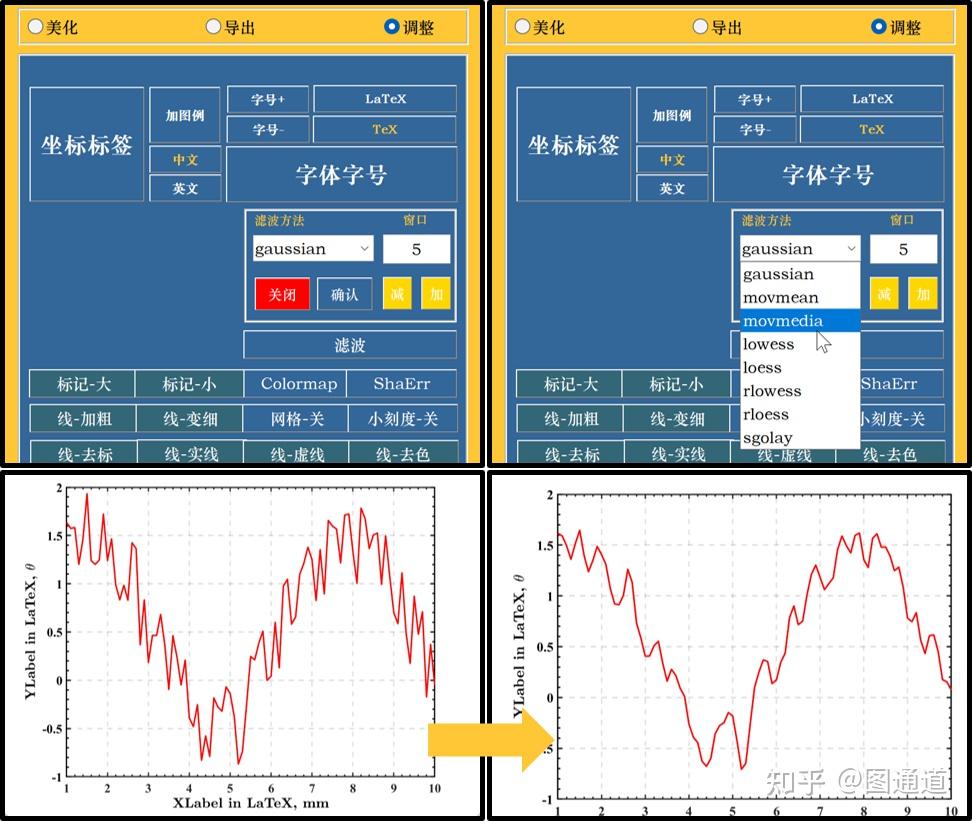Select the 导出 radio option
The width and height of the screenshot is (972, 821).
(x=212, y=26)
